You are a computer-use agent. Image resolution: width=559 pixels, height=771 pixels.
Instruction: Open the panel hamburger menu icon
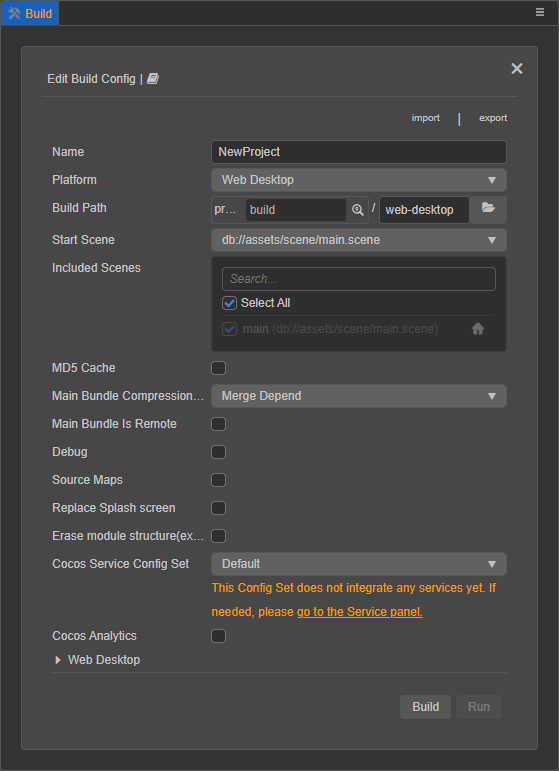[540, 12]
